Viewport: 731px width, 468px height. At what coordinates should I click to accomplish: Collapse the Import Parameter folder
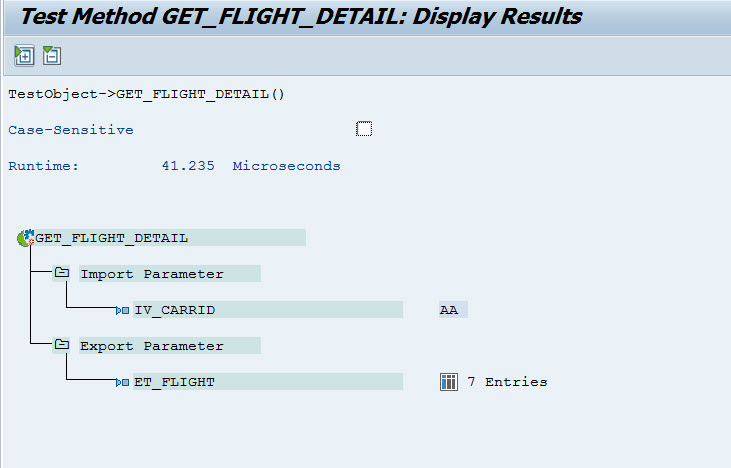62,274
